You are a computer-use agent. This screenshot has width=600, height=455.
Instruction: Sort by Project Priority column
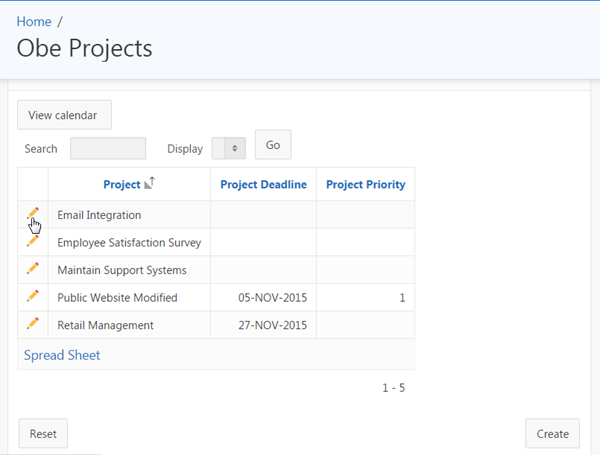tap(365, 184)
